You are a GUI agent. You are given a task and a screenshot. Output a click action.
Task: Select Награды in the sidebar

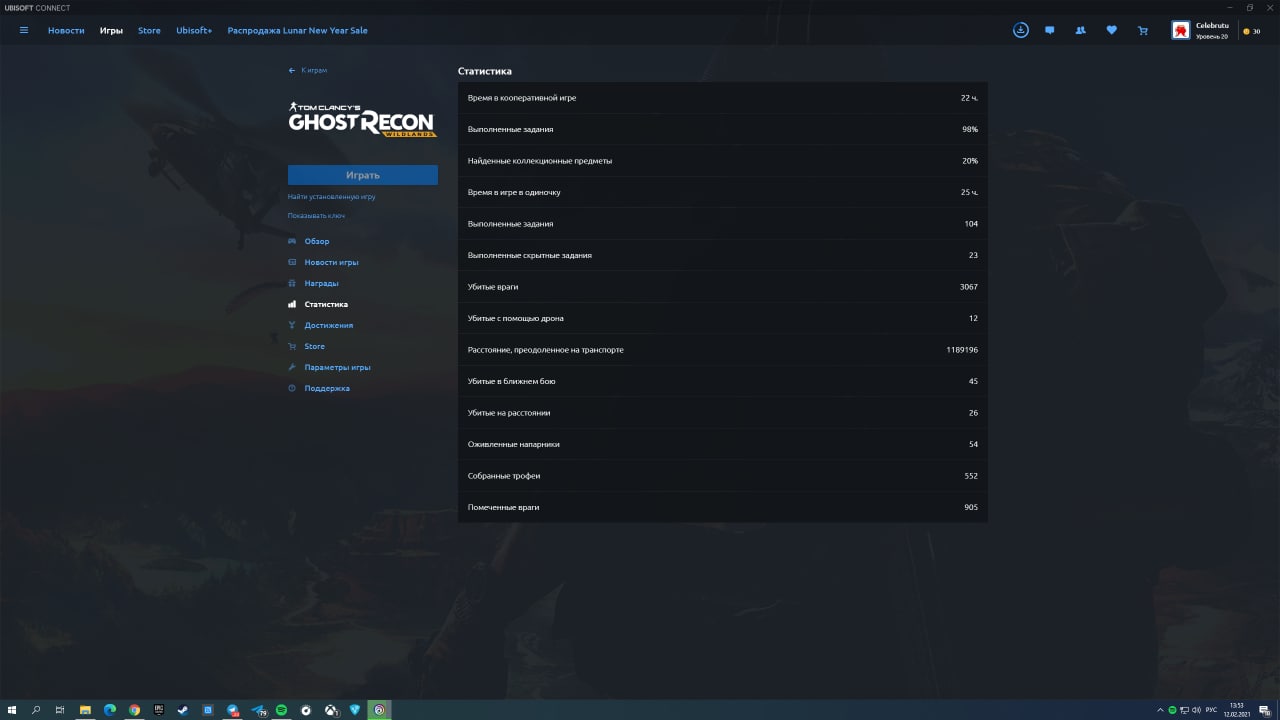point(321,283)
